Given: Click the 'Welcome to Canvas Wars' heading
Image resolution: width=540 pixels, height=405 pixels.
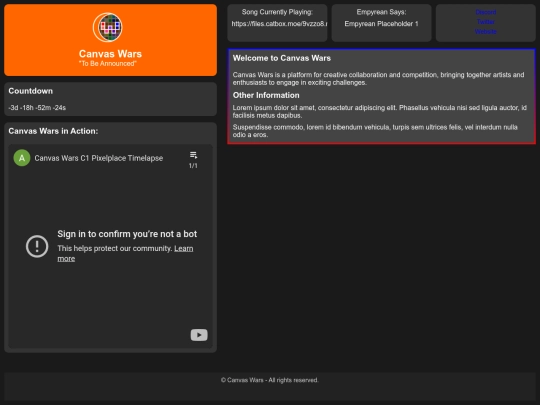Looking at the screenshot, I should click(282, 58).
